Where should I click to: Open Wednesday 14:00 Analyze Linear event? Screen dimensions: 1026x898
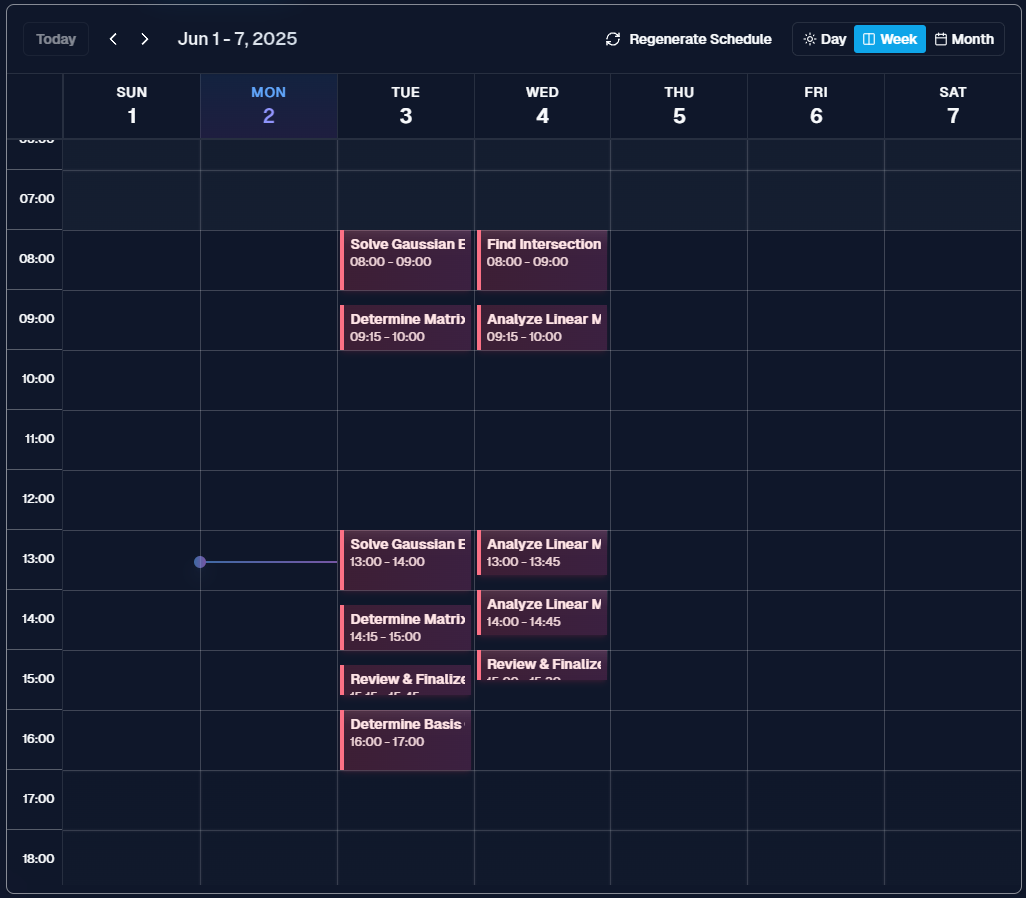pos(542,613)
